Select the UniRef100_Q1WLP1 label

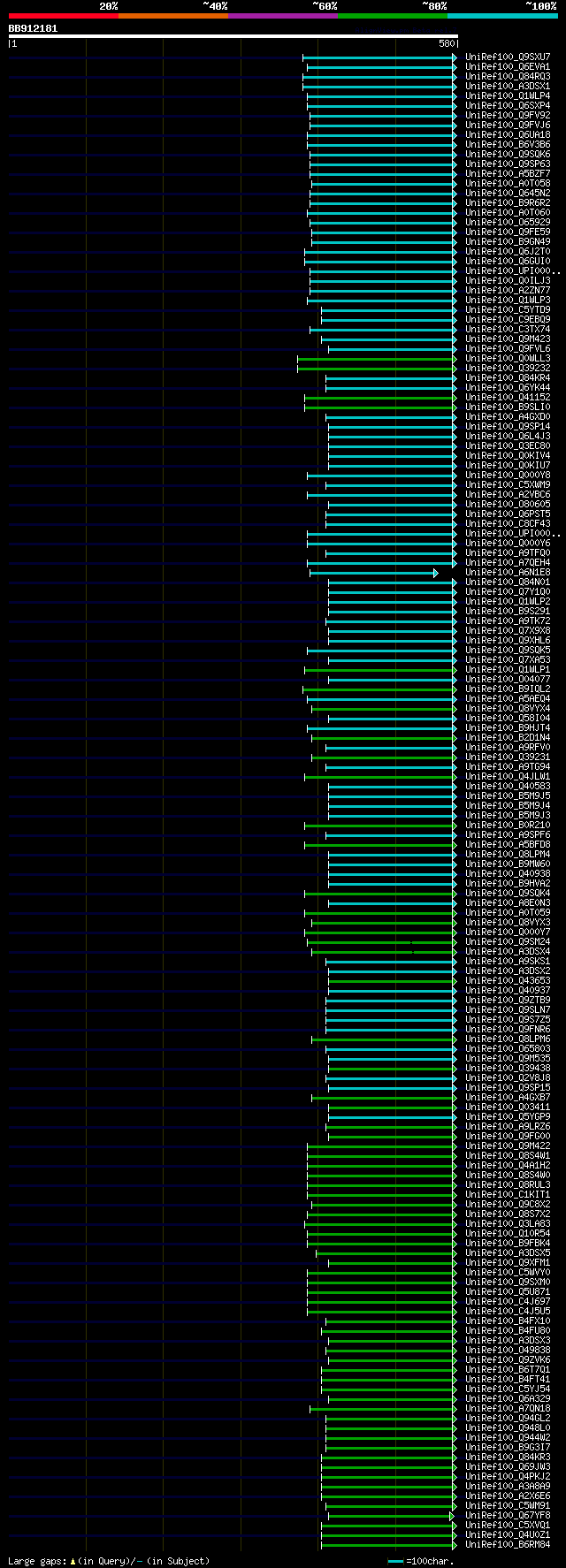[x=508, y=669]
